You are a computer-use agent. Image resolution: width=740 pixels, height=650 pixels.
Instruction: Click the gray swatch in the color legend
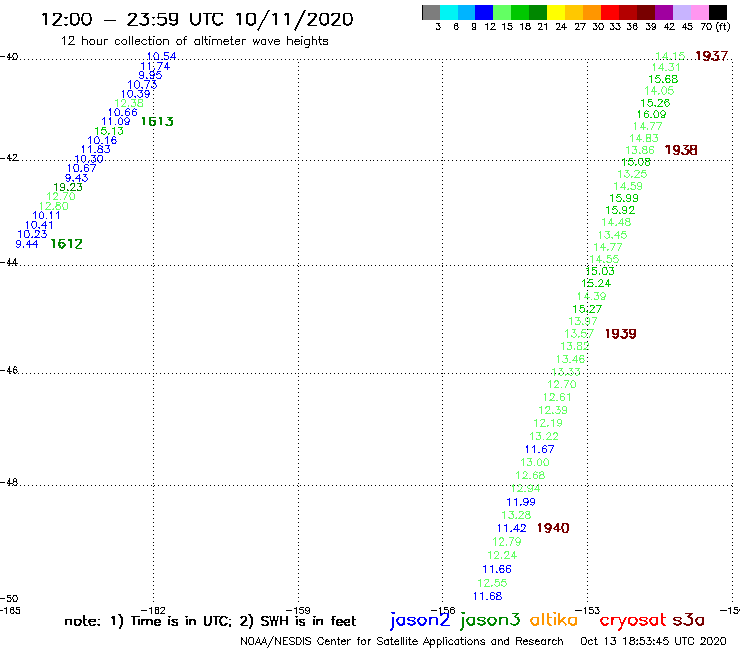431,12
